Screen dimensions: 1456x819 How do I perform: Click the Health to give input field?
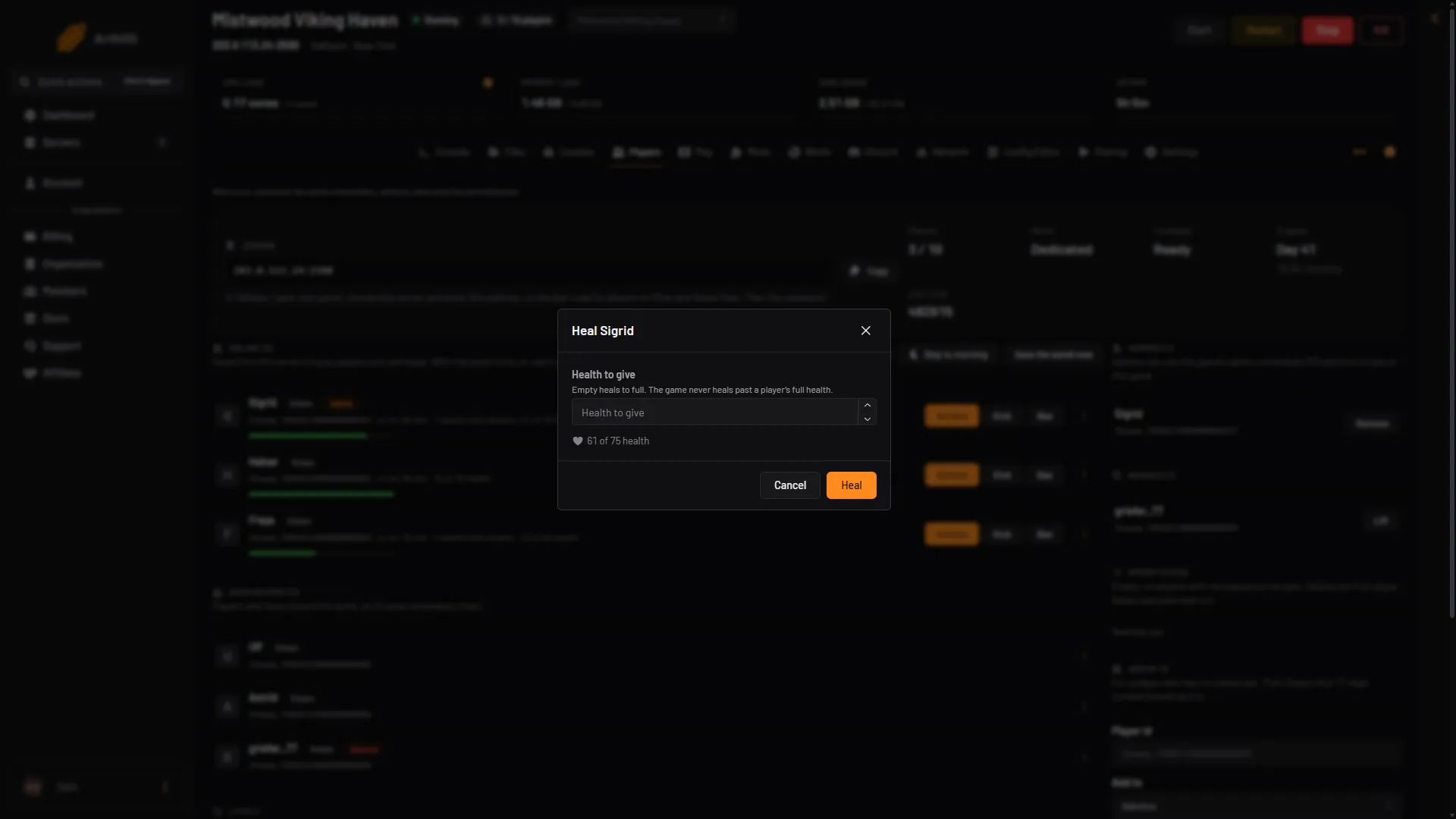[714, 413]
